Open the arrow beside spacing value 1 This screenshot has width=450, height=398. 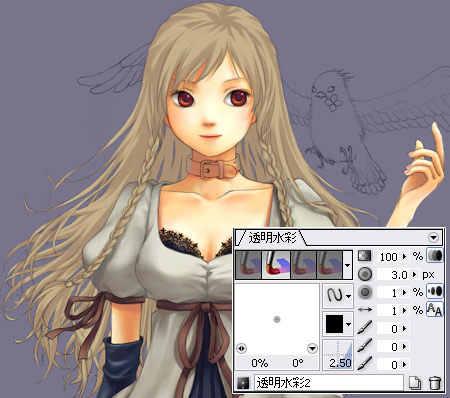click(404, 310)
